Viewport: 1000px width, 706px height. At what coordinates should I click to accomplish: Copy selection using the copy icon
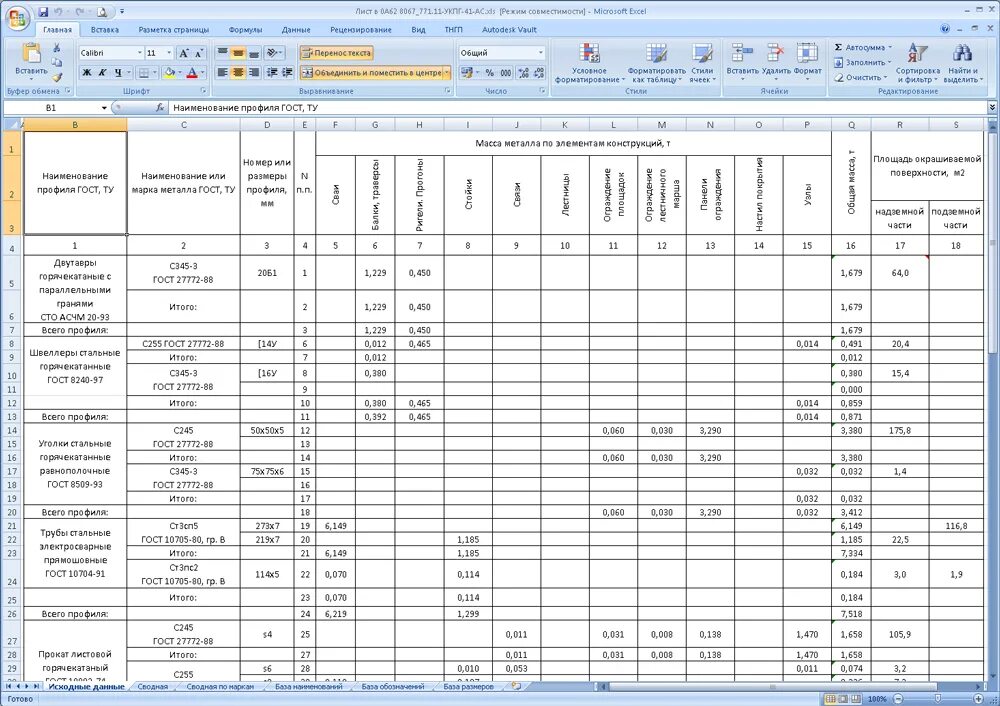click(x=57, y=63)
